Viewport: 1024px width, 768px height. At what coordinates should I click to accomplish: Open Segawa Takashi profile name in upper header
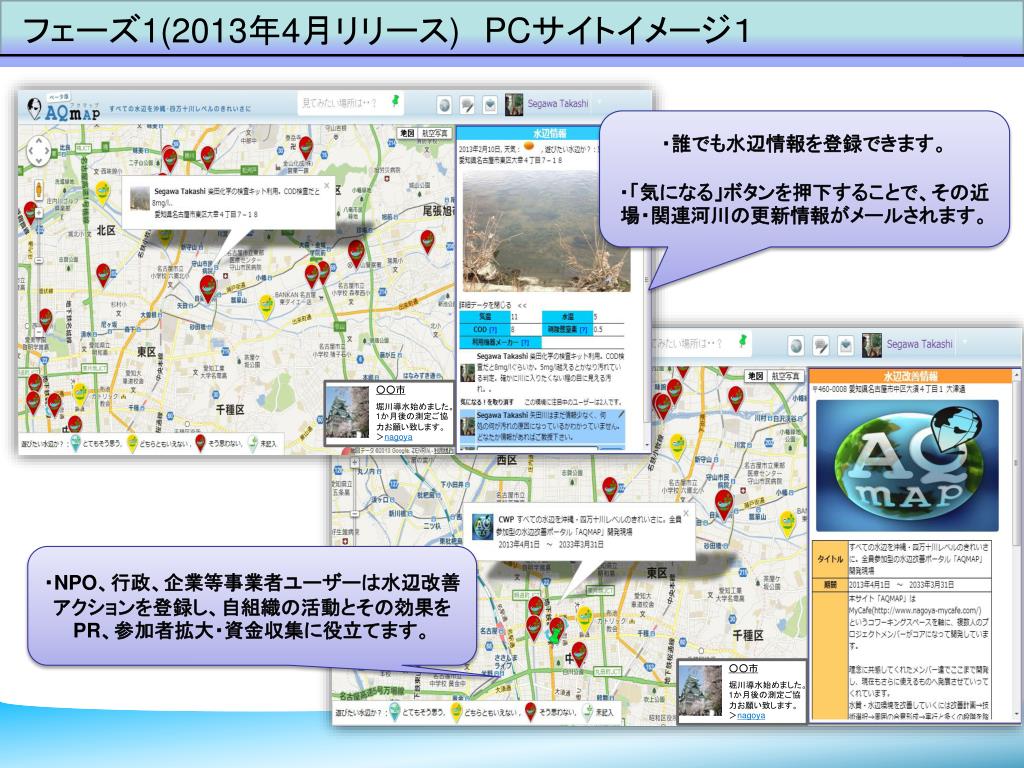558,103
